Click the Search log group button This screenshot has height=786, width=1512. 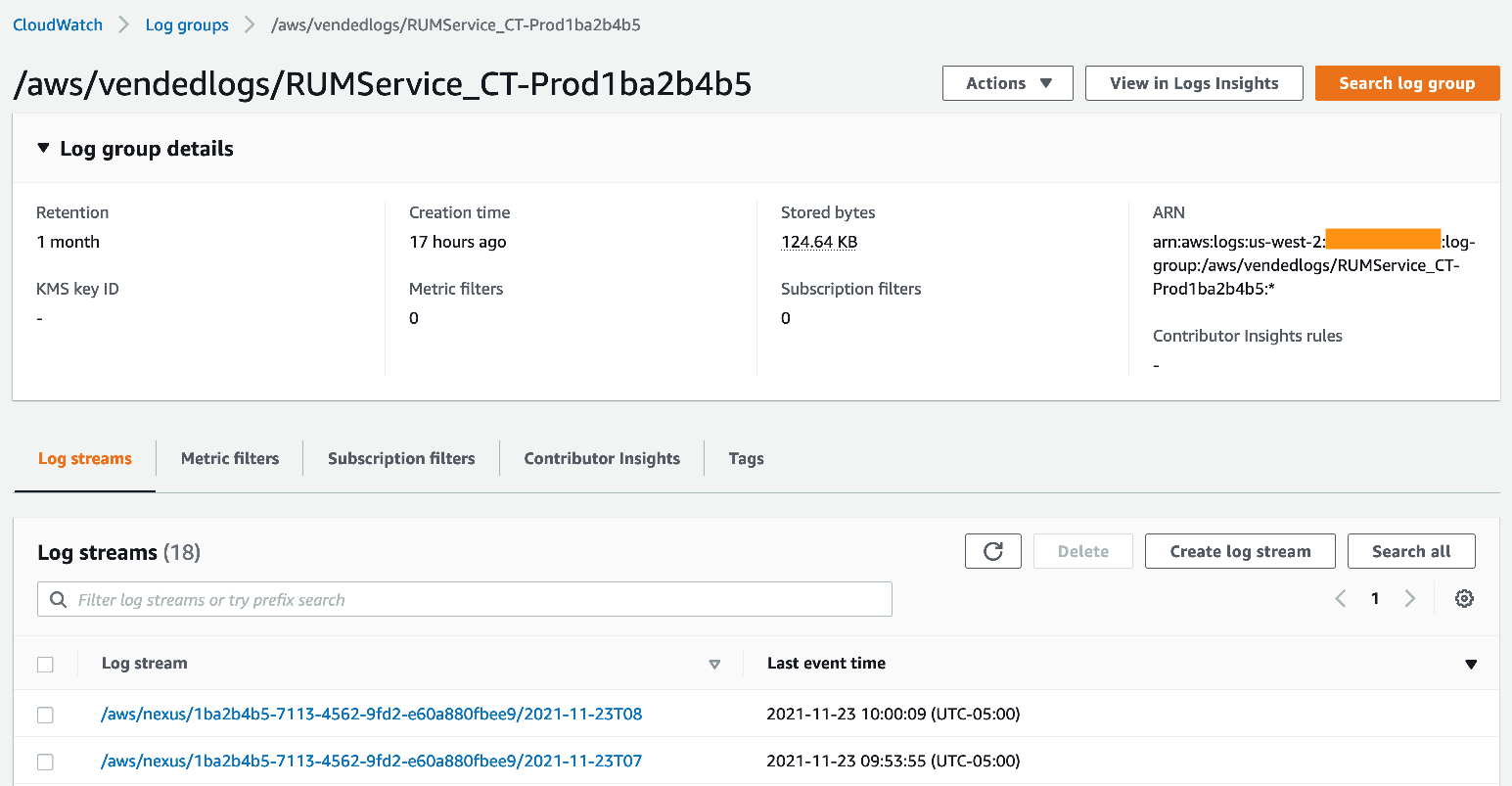[1407, 83]
